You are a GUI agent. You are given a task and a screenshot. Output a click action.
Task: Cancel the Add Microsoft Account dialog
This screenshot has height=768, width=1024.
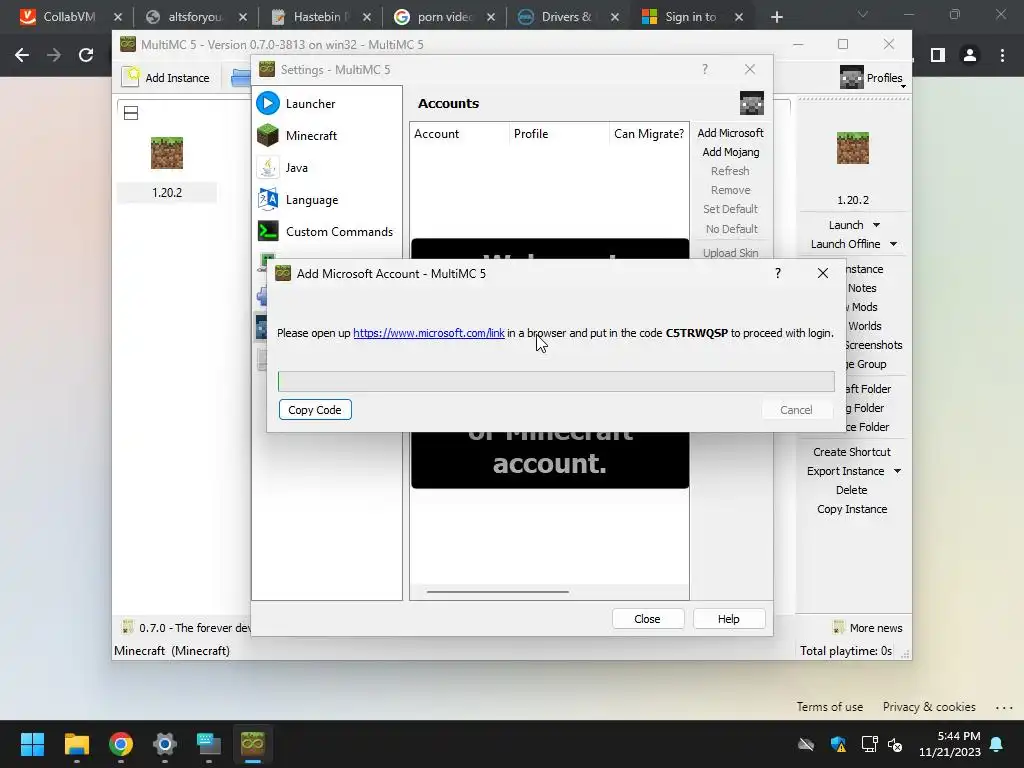pyautogui.click(x=796, y=409)
